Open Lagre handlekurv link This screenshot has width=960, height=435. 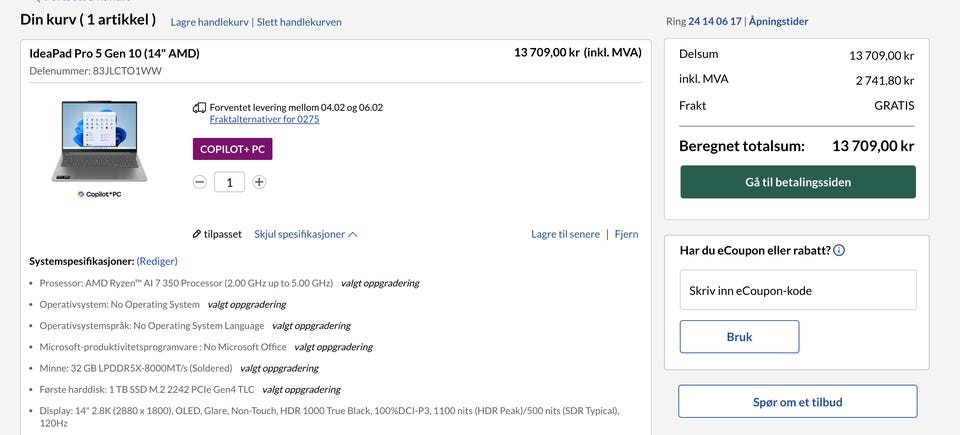coord(210,21)
